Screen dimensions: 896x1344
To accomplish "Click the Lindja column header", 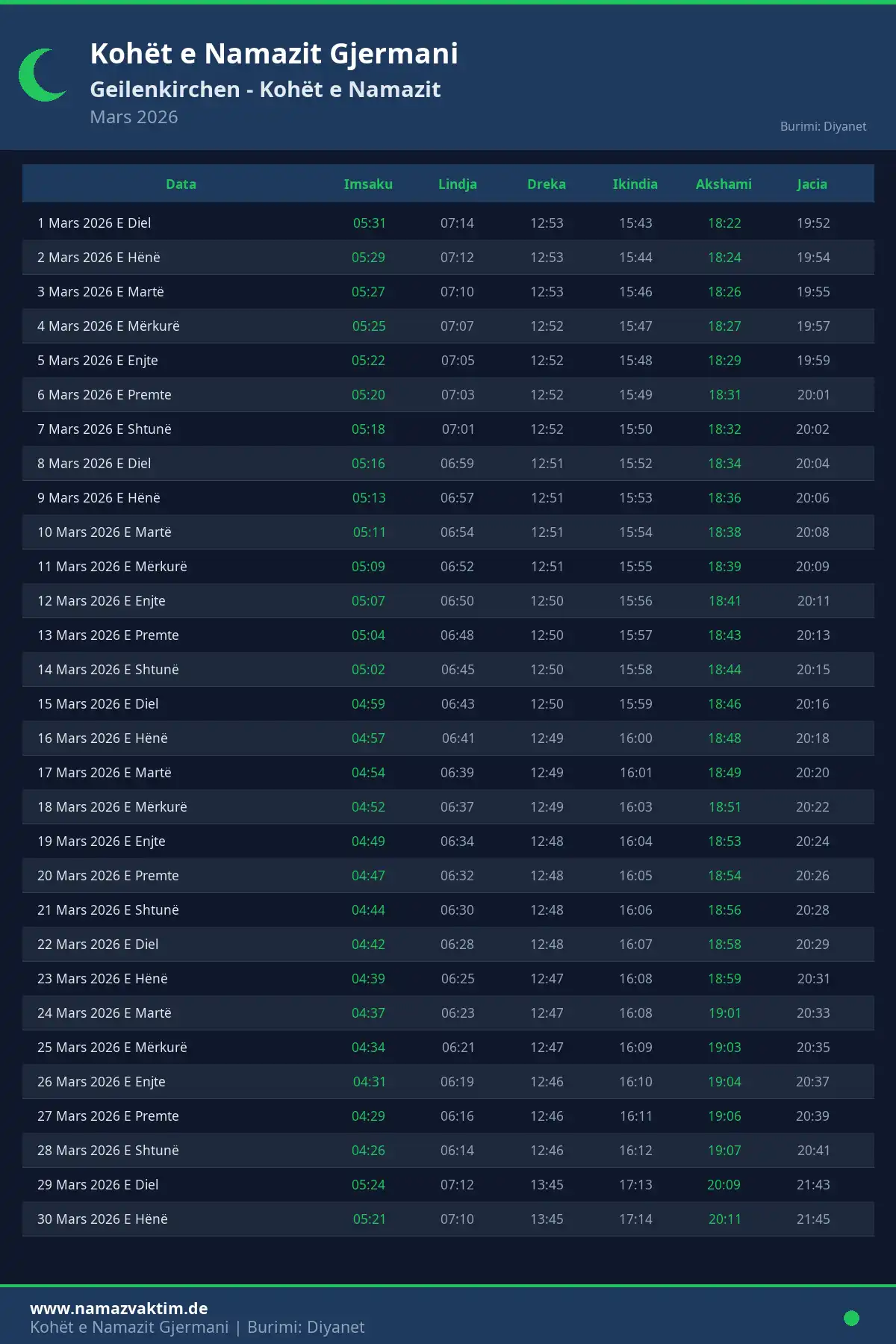I will (457, 184).
